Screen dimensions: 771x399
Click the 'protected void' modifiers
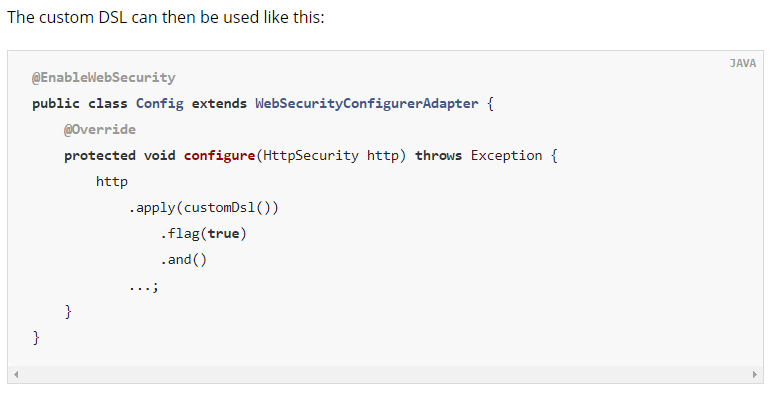[x=119, y=156]
